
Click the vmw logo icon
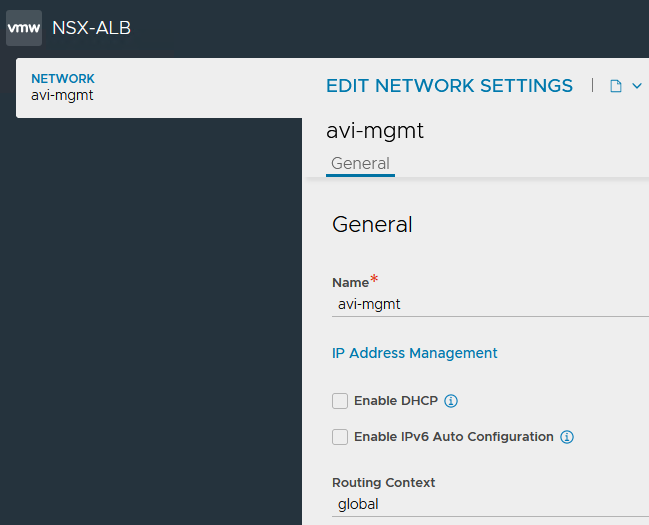(x=24, y=28)
